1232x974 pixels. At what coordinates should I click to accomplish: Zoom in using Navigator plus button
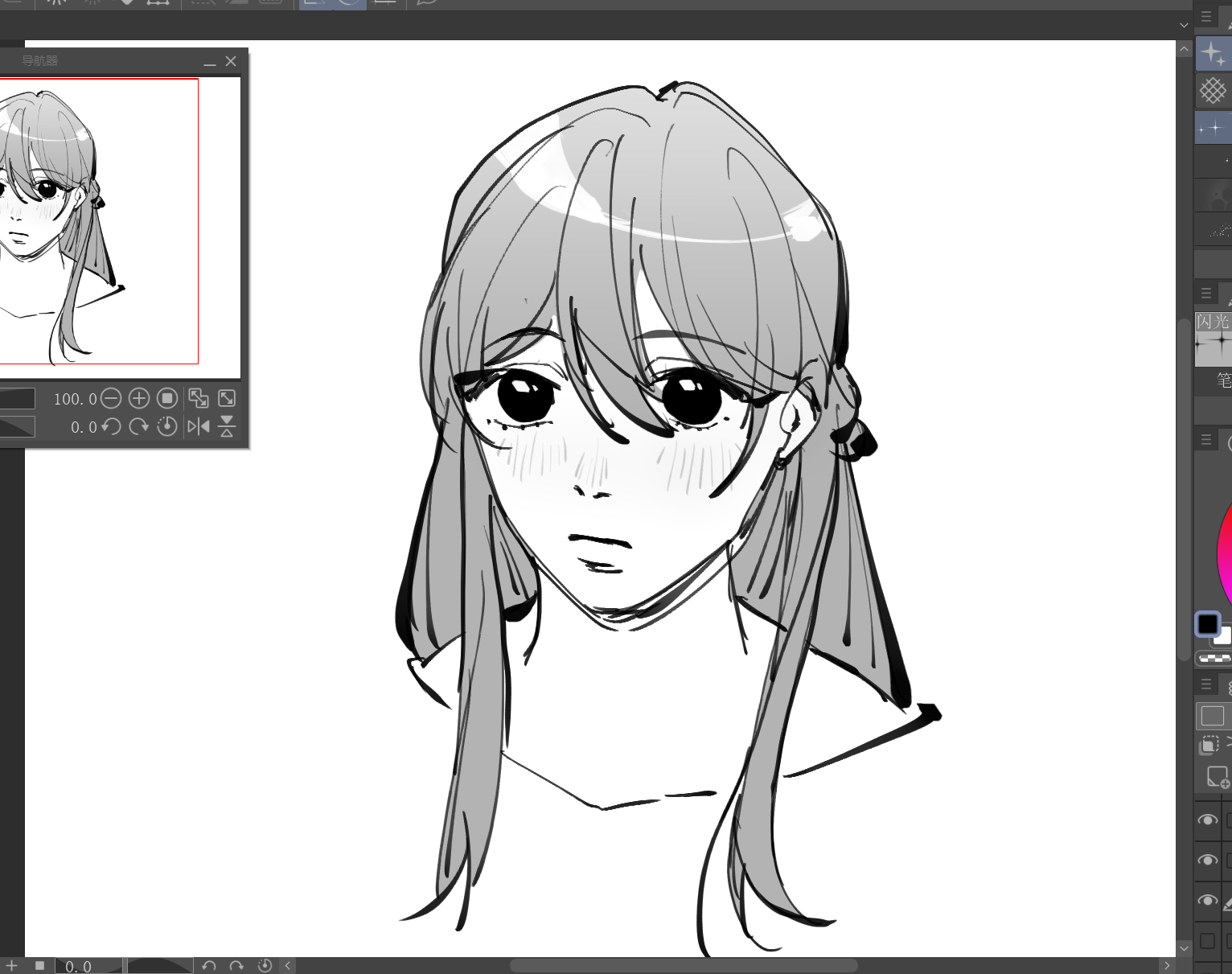click(x=139, y=399)
